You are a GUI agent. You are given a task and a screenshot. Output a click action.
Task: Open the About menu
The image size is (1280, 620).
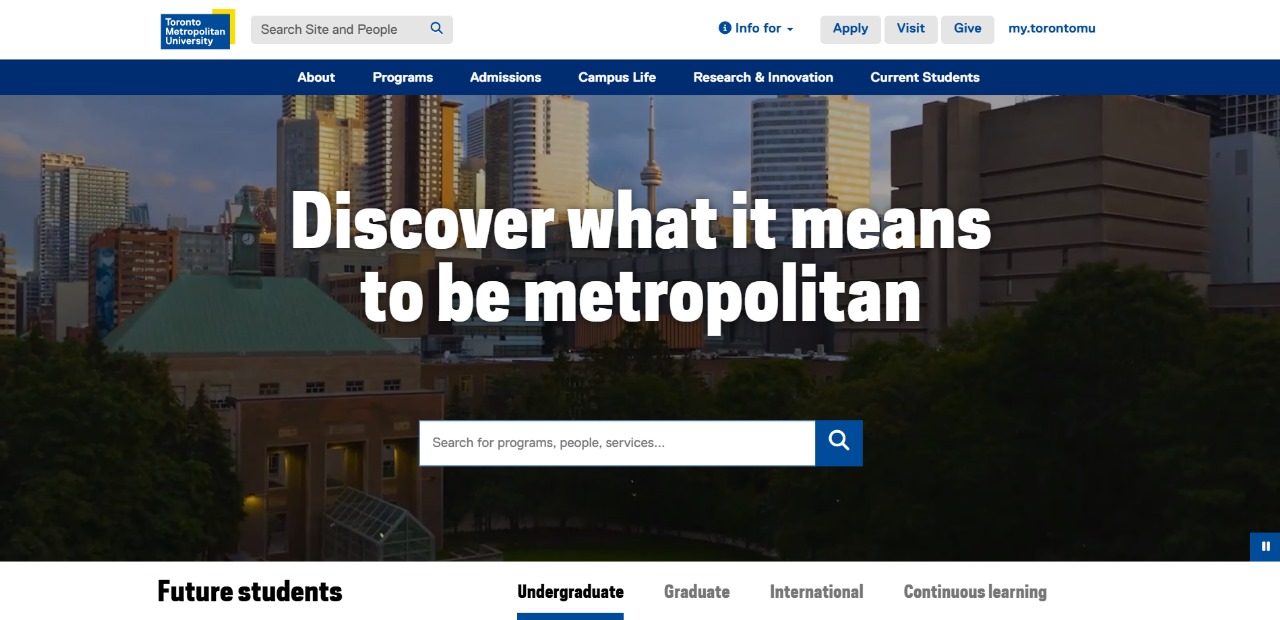316,77
